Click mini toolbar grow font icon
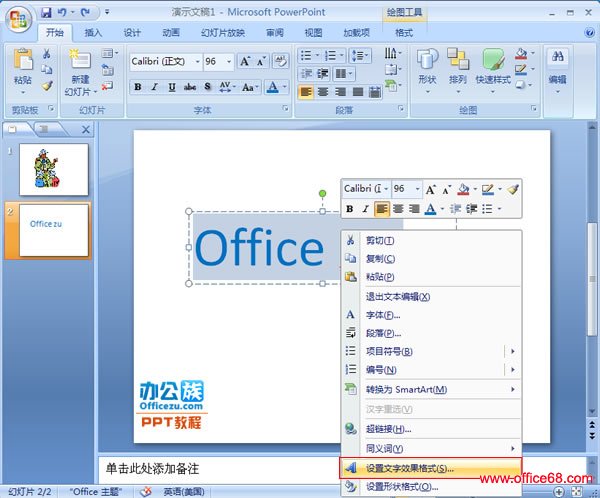This screenshot has width=600, height=498. tap(430, 189)
